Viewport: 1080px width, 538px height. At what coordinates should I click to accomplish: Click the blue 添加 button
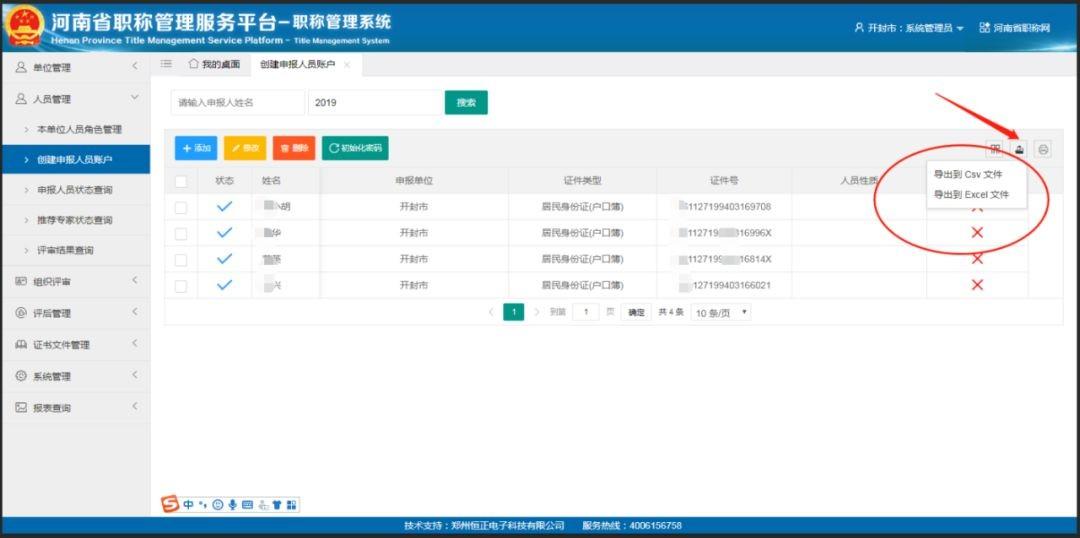click(196, 148)
